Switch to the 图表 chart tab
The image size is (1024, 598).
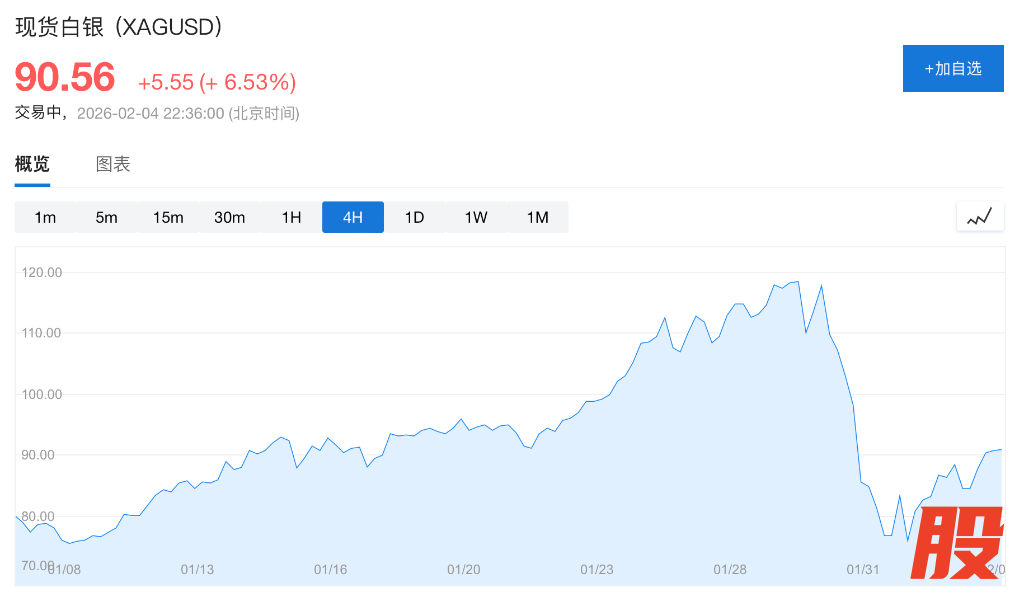[113, 165]
